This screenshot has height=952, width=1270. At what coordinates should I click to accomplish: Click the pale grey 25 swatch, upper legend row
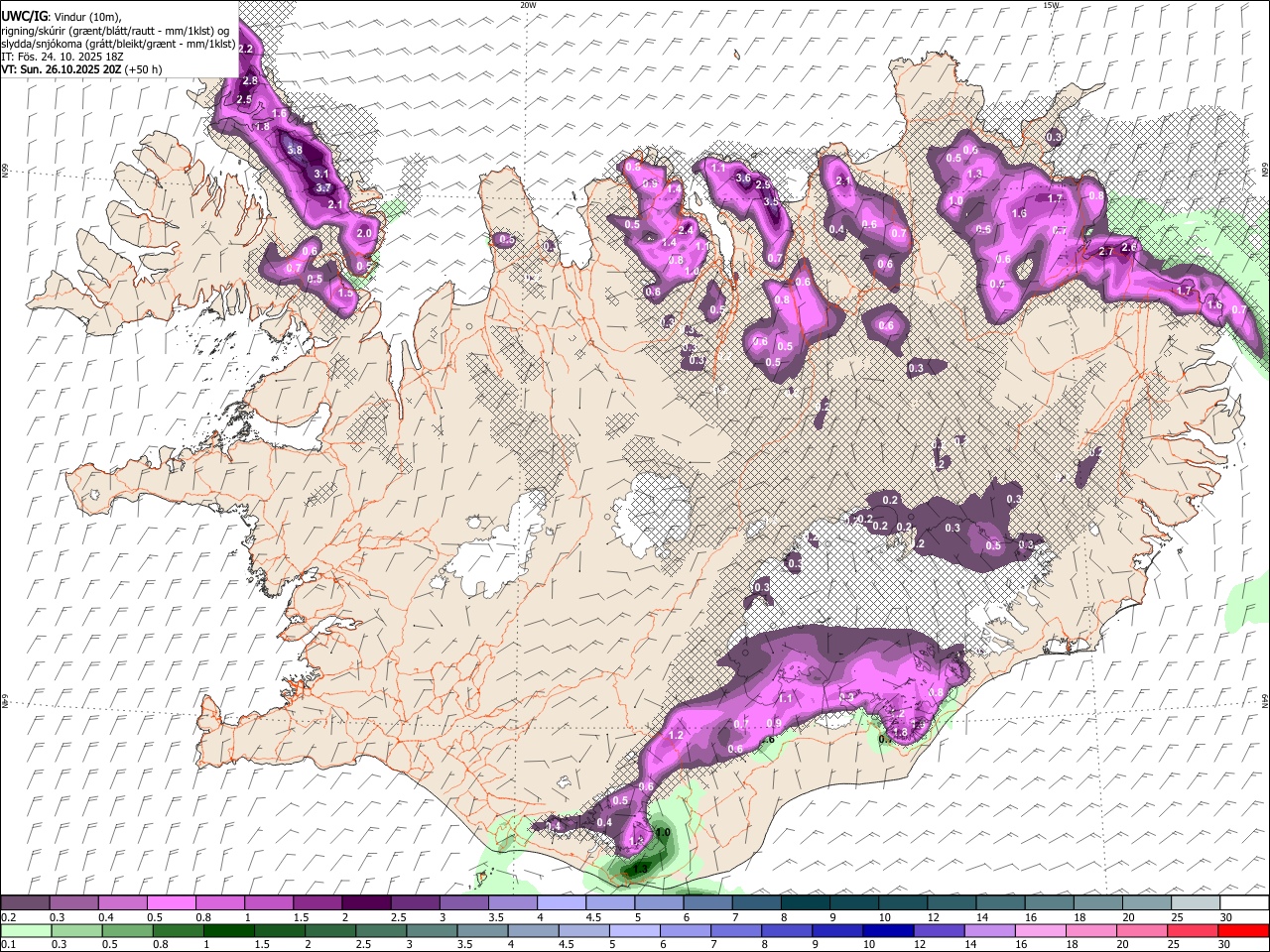[x=1196, y=903]
